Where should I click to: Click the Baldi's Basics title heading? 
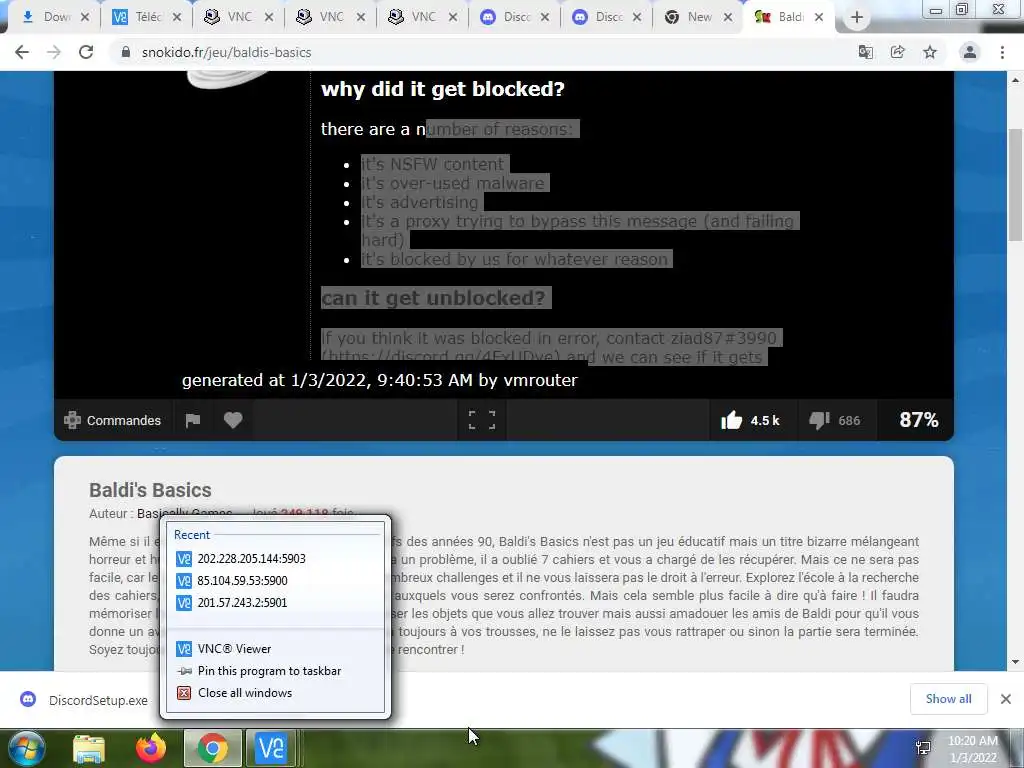click(150, 490)
